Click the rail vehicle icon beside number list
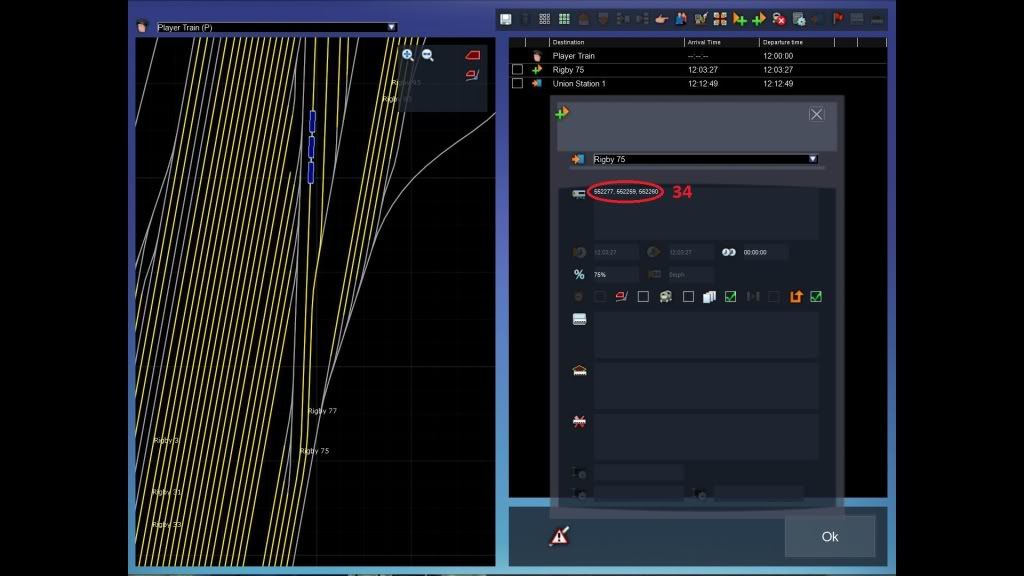Screen dimensions: 1024x576 [579, 194]
